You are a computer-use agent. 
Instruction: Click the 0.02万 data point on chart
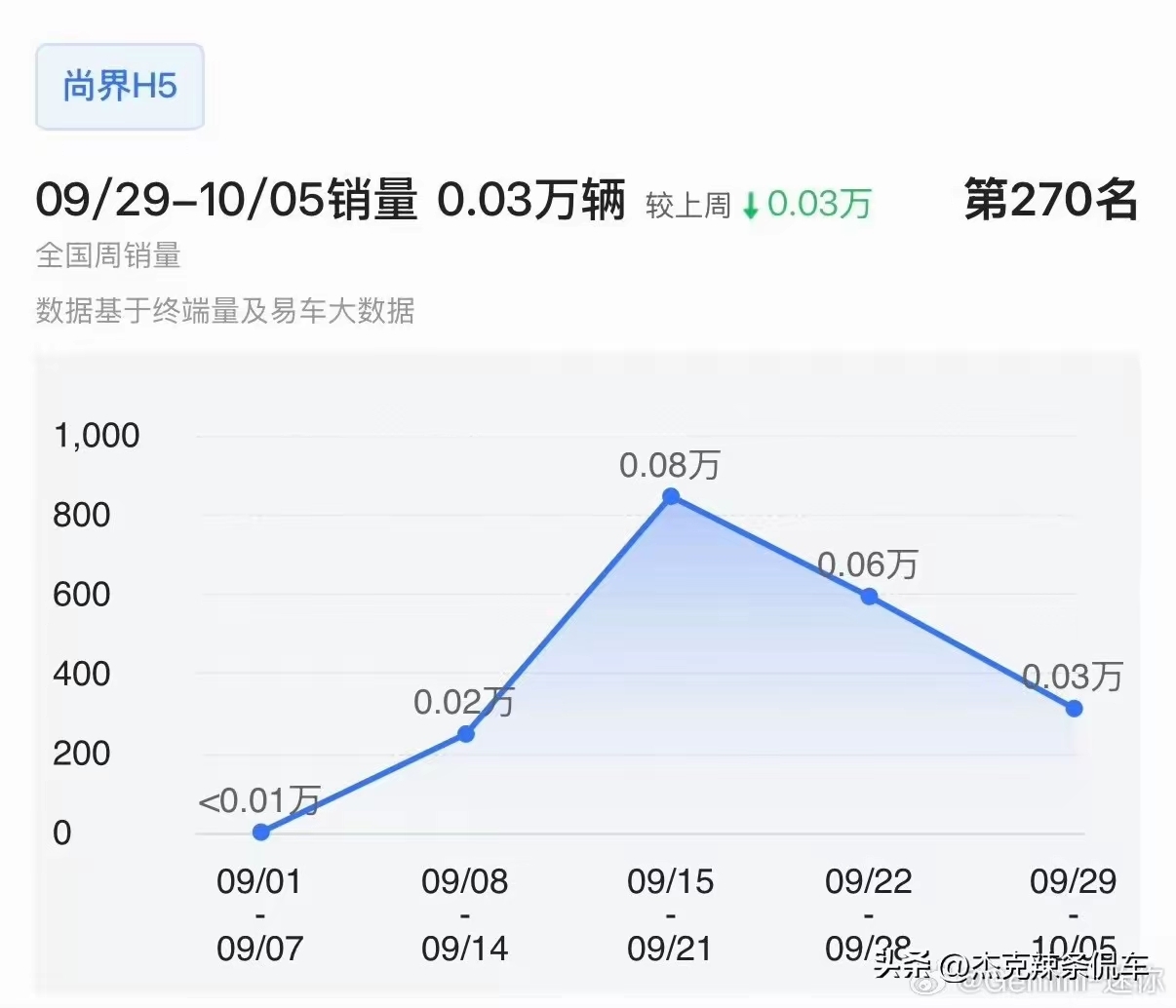click(466, 734)
